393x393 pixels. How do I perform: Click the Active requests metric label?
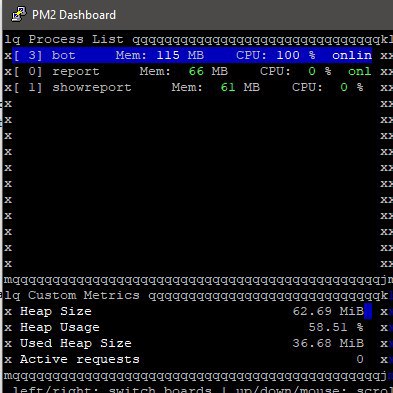pyautogui.click(x=80, y=359)
